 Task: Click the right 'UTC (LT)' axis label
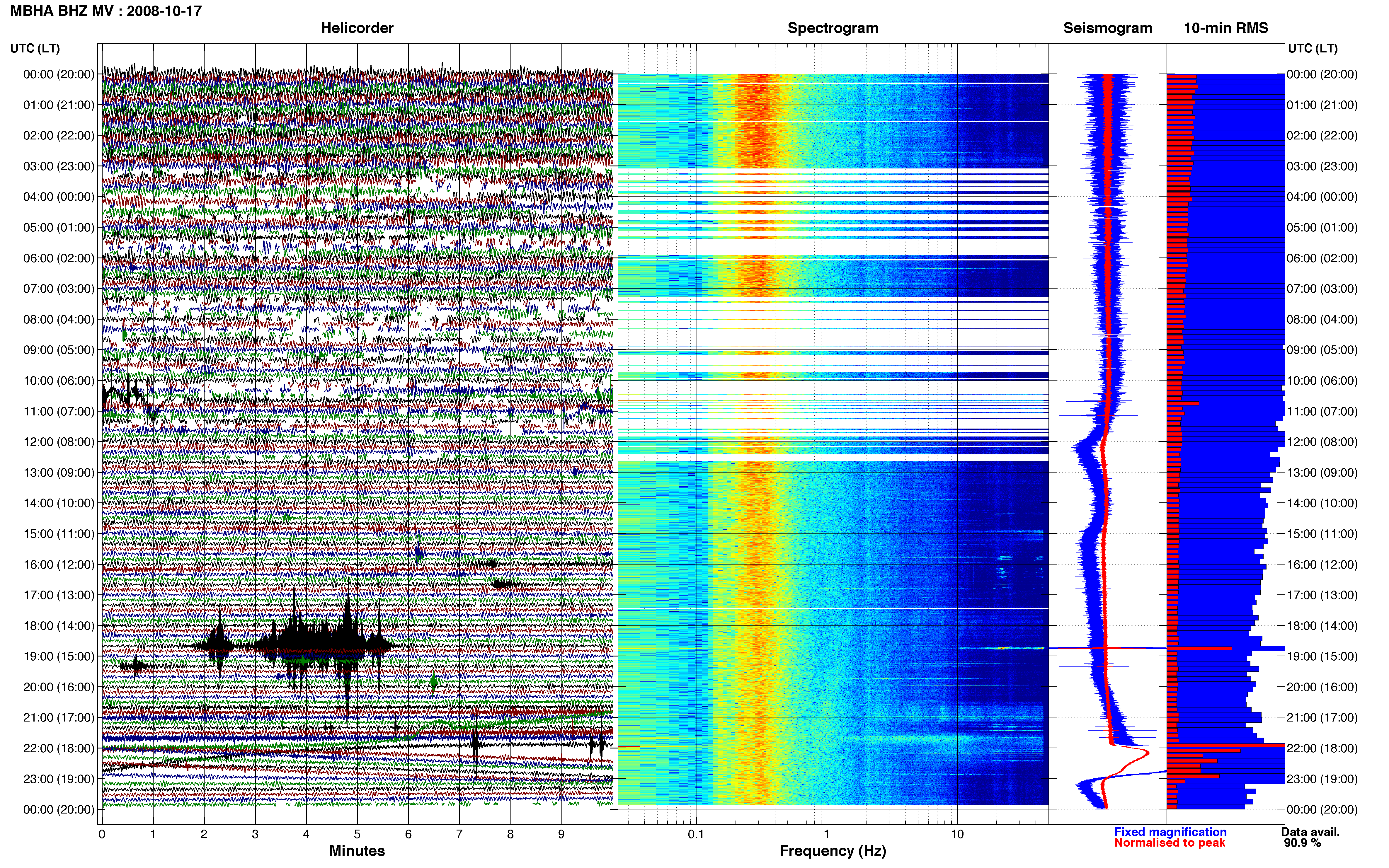(1313, 48)
